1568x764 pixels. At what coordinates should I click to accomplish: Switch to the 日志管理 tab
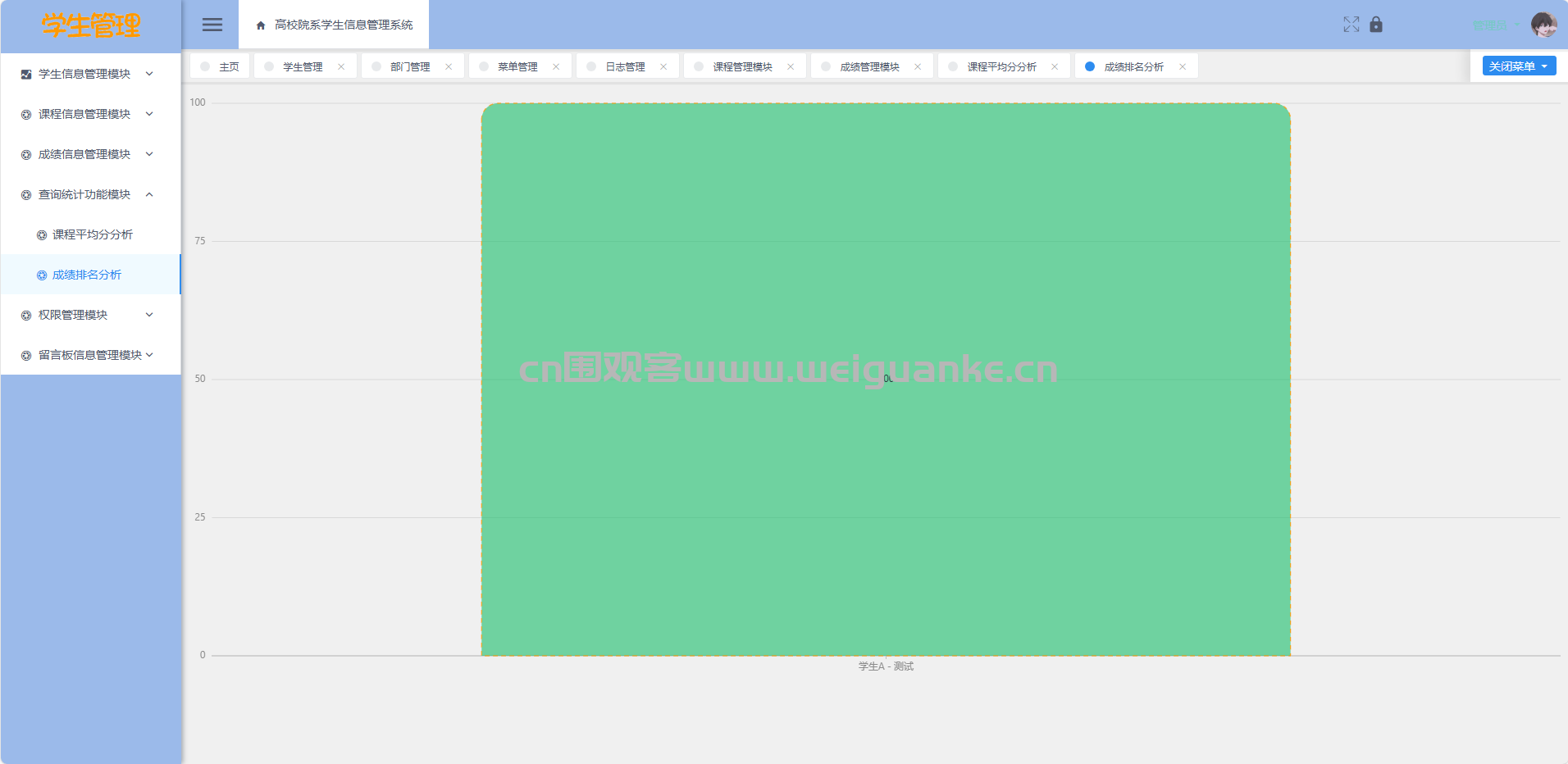625,67
